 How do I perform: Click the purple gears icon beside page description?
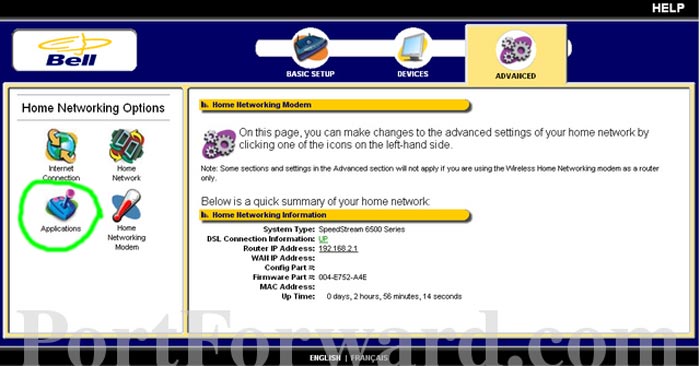point(219,143)
